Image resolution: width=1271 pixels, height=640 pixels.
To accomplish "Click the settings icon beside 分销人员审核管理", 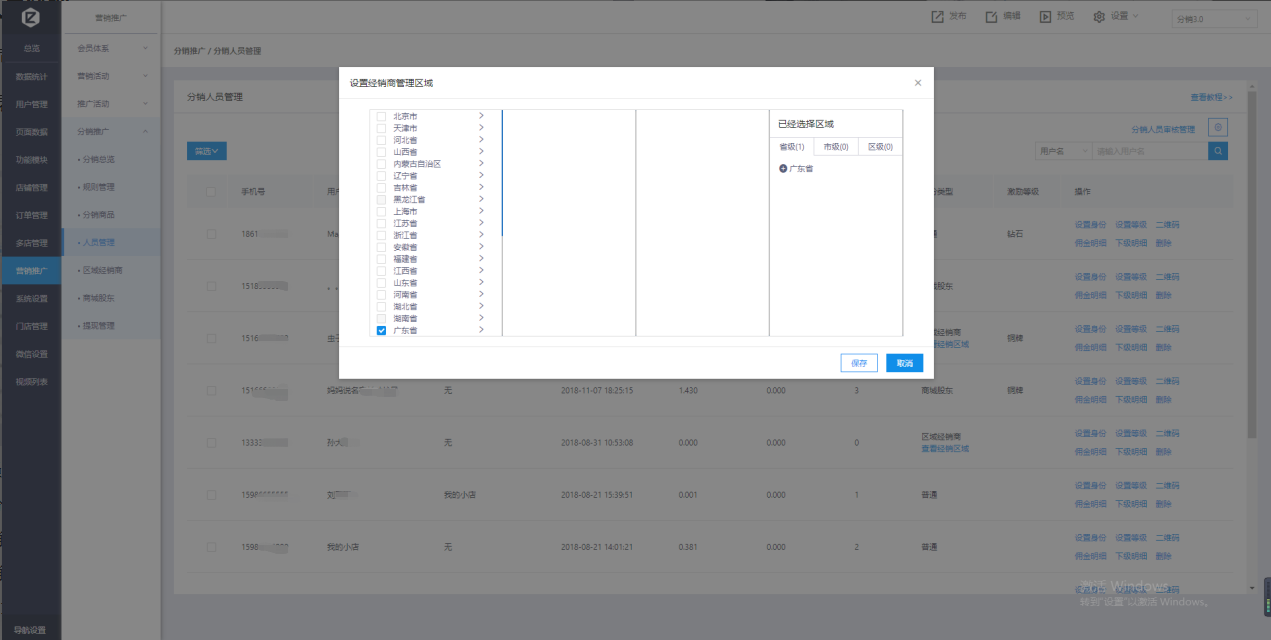I will (x=1217, y=128).
